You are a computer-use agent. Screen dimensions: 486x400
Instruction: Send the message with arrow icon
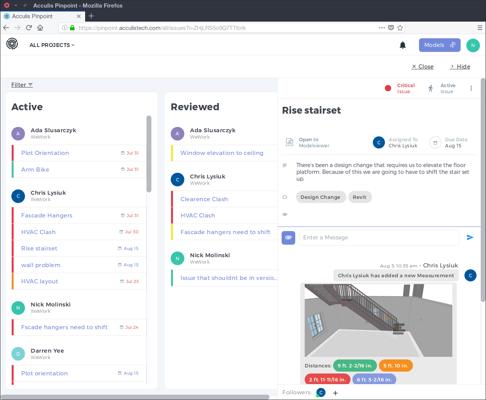(470, 237)
